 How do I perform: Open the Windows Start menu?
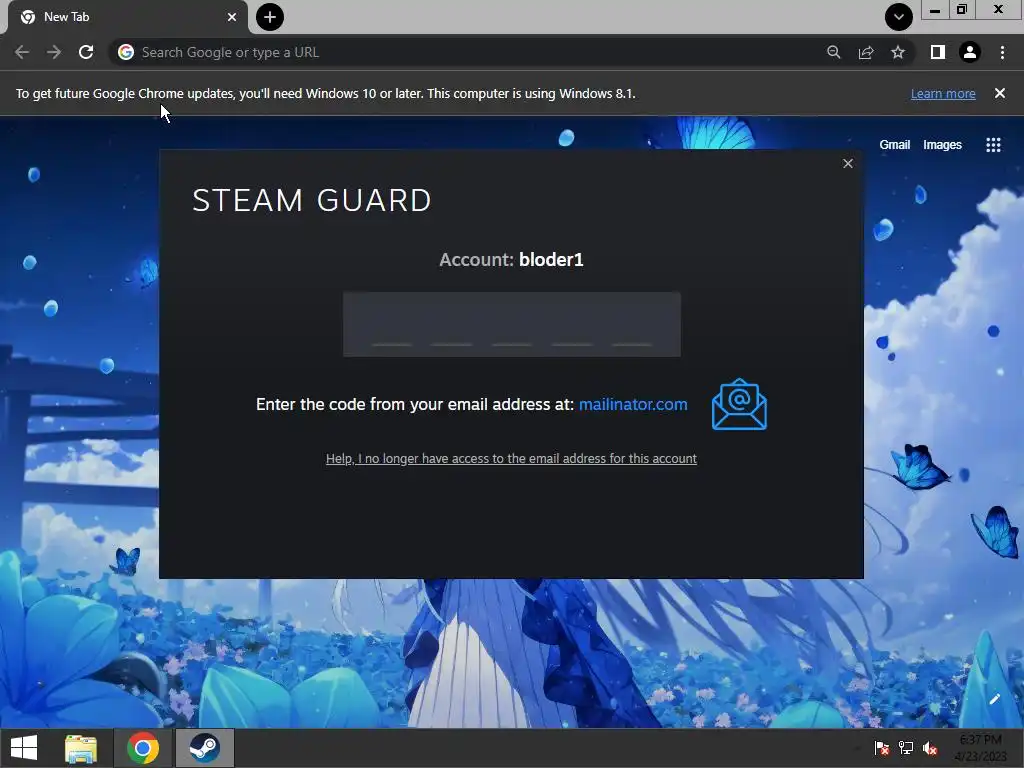pos(24,748)
